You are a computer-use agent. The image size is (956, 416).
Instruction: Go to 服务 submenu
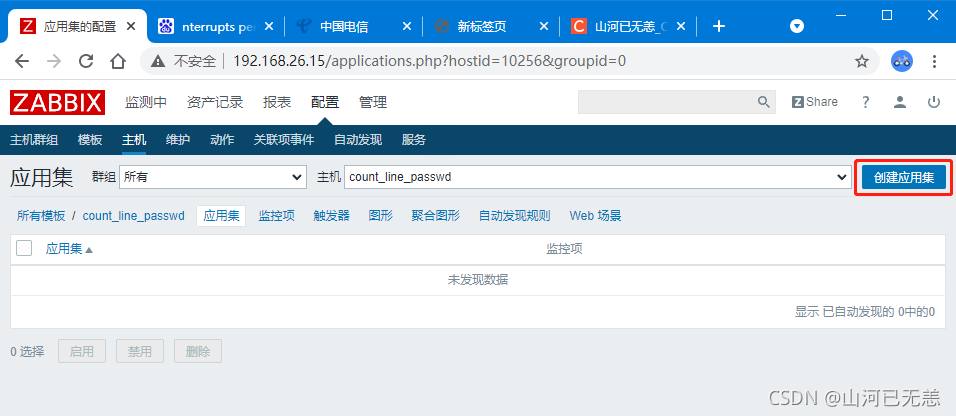pos(414,140)
